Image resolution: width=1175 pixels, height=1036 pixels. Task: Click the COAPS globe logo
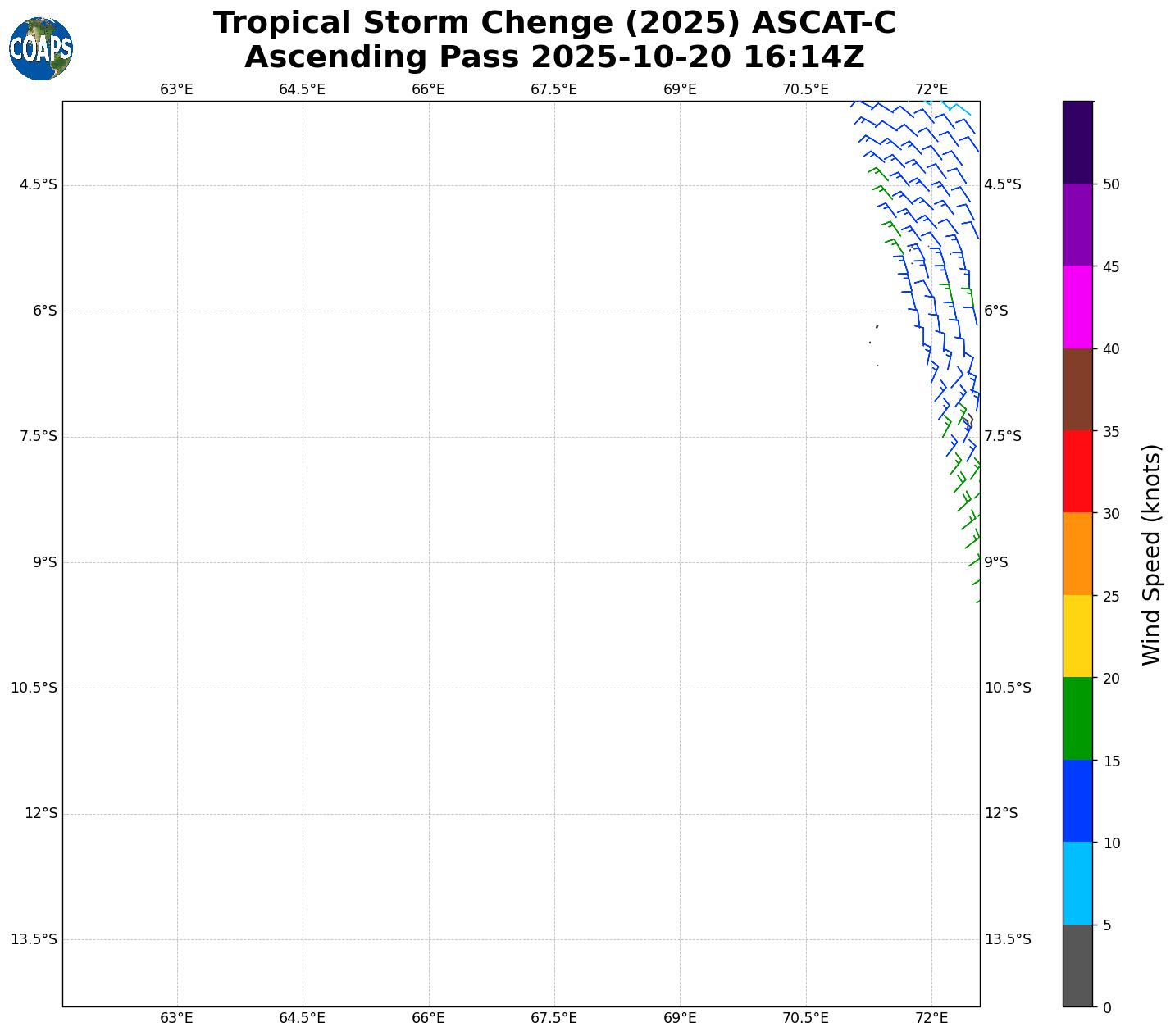pyautogui.click(x=41, y=49)
